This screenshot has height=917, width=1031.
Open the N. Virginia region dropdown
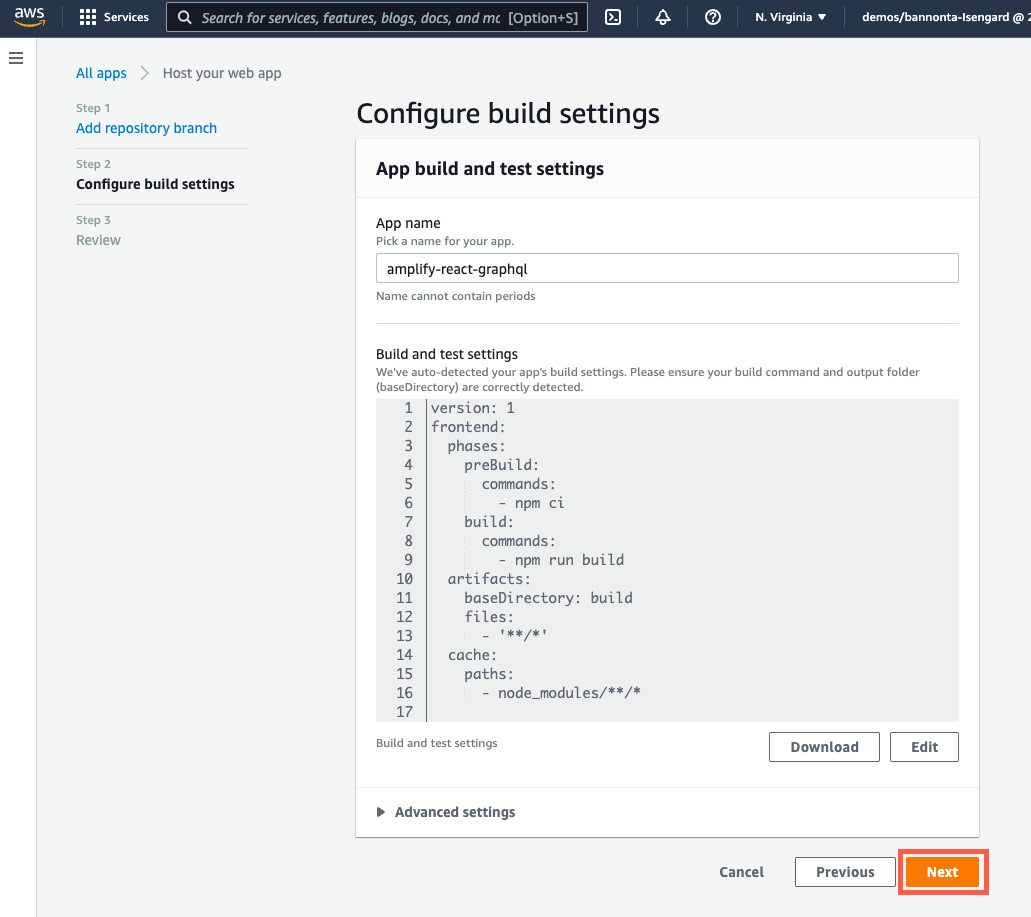tap(791, 17)
